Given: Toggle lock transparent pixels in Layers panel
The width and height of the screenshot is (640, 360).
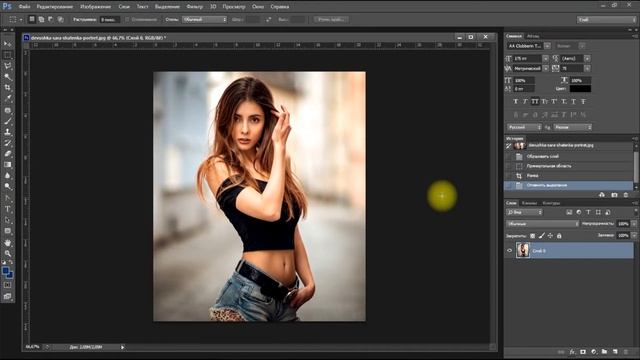Looking at the screenshot, I should (533, 236).
